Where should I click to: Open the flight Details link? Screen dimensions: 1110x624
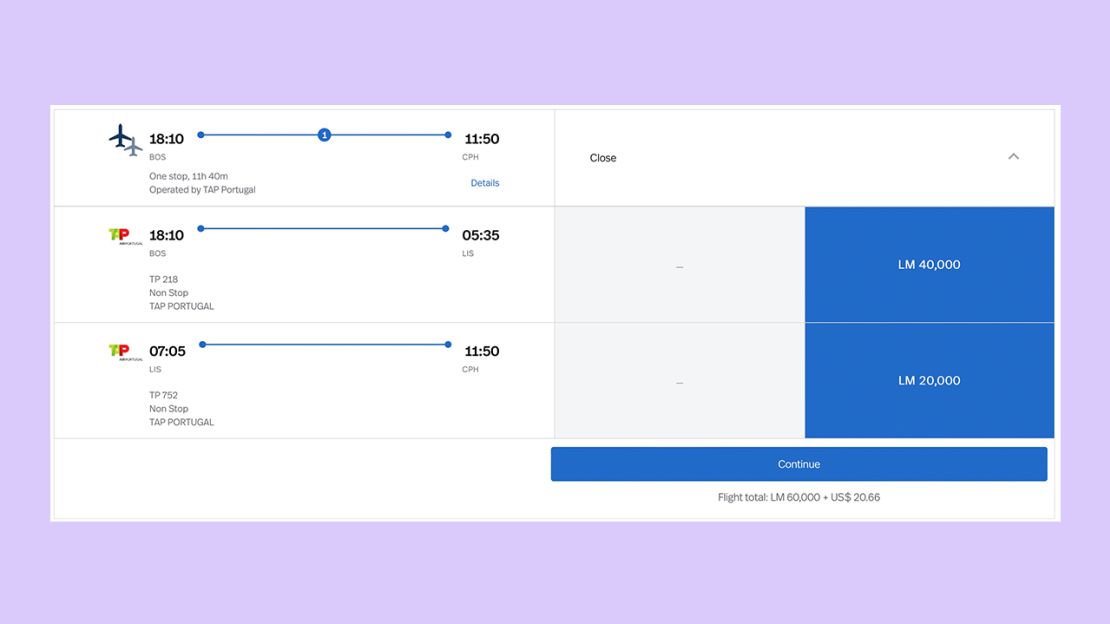pos(485,183)
